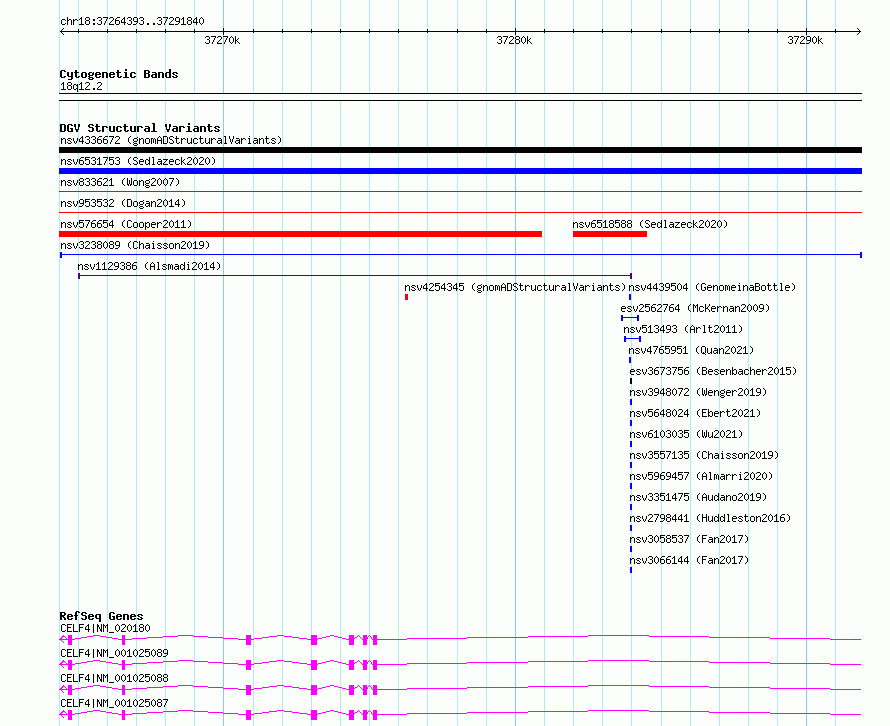Click the blue glyph under nsv513493
The image size is (890, 726).
[x=632, y=339]
